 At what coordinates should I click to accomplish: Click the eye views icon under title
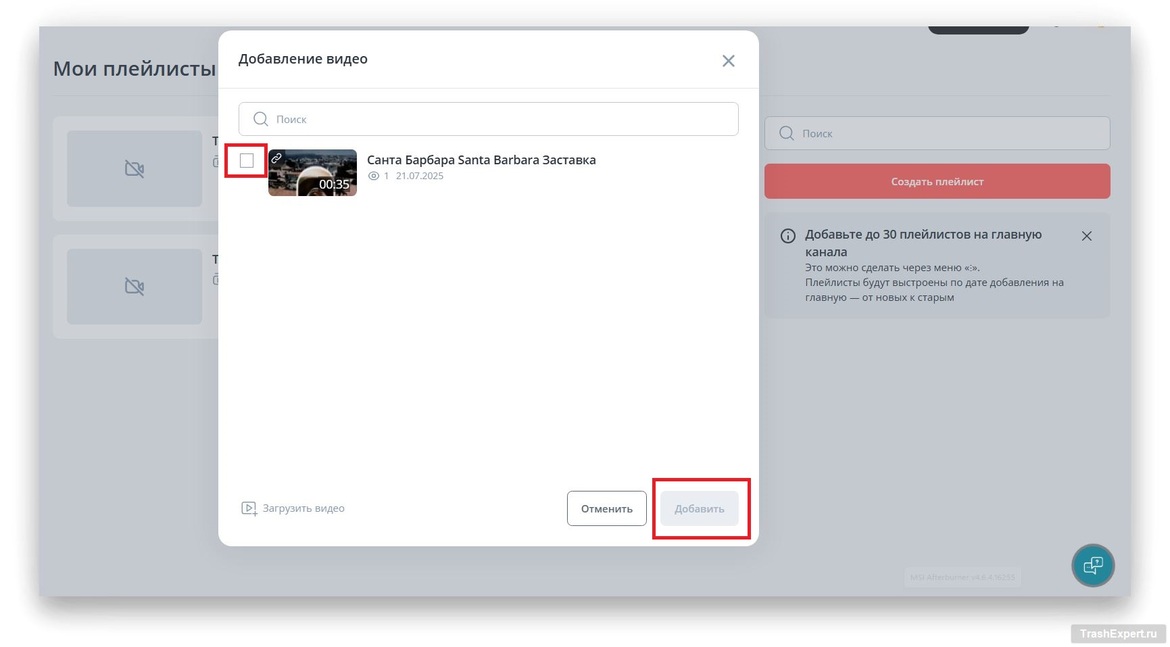tap(374, 176)
